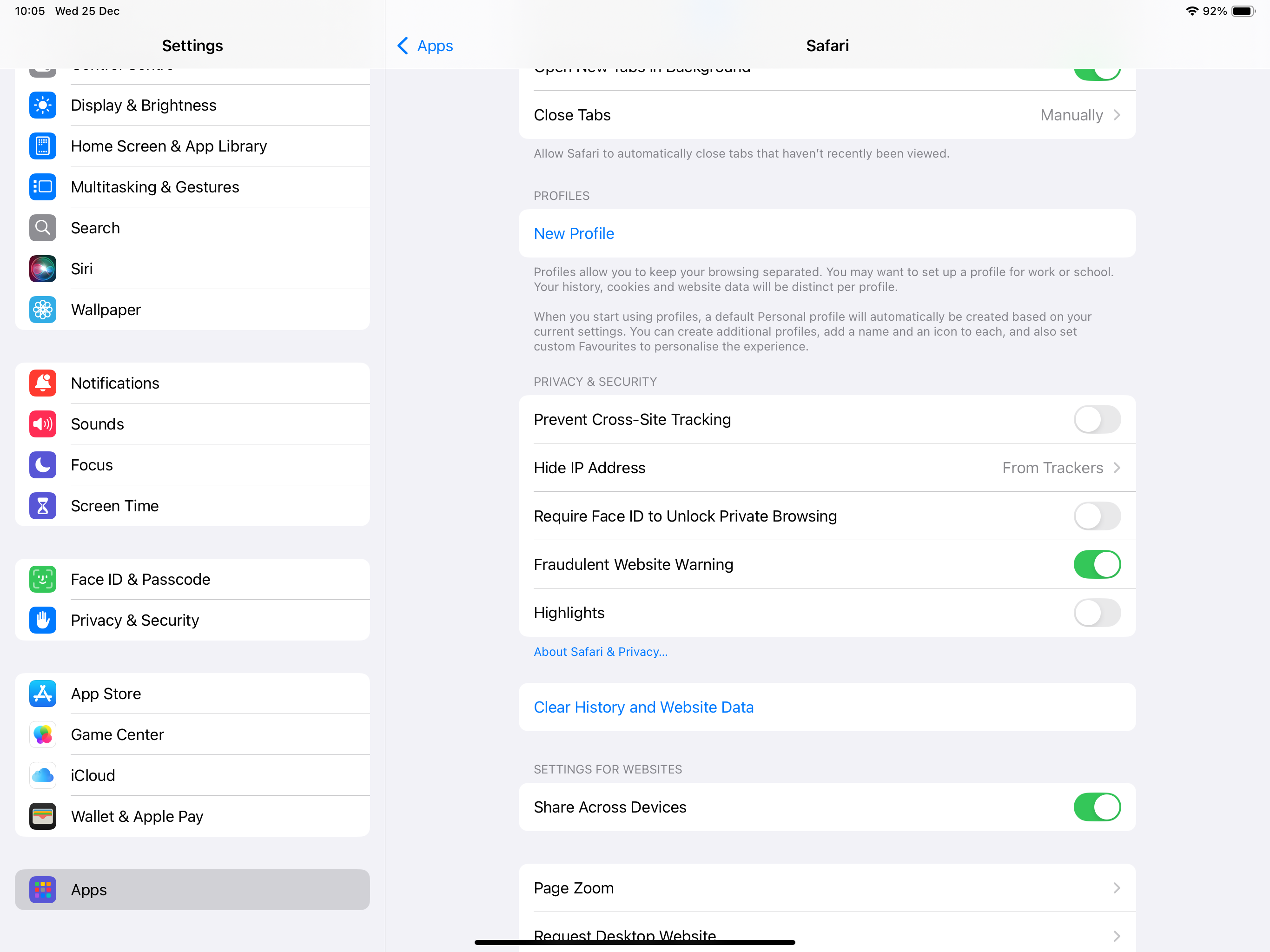
Task: Open Focus settings
Action: point(192,465)
